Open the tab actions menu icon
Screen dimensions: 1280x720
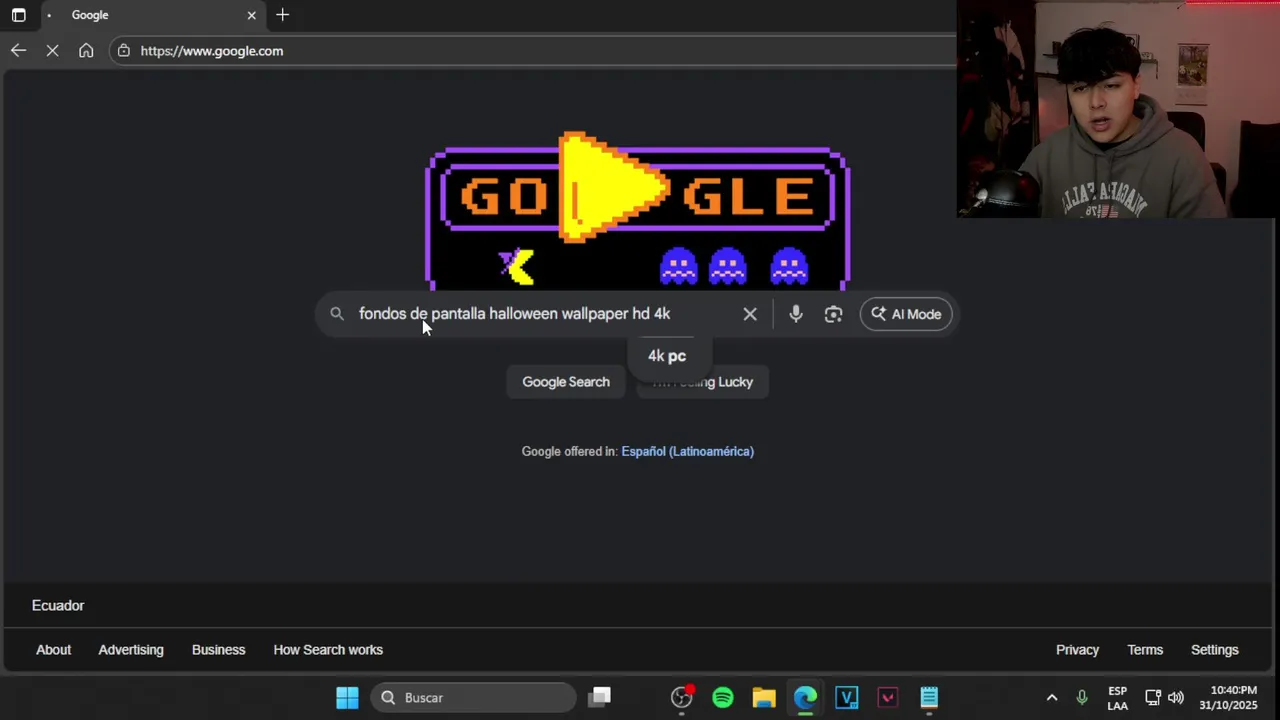pyautogui.click(x=18, y=15)
